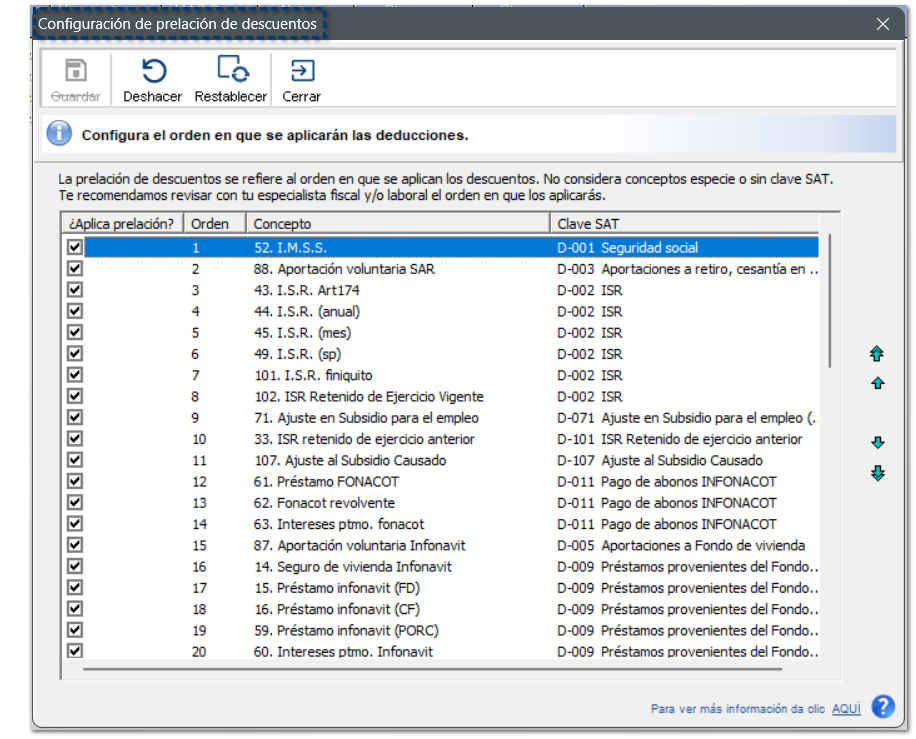
Task: Click the vertical scrollbar of the list
Action: point(829,300)
